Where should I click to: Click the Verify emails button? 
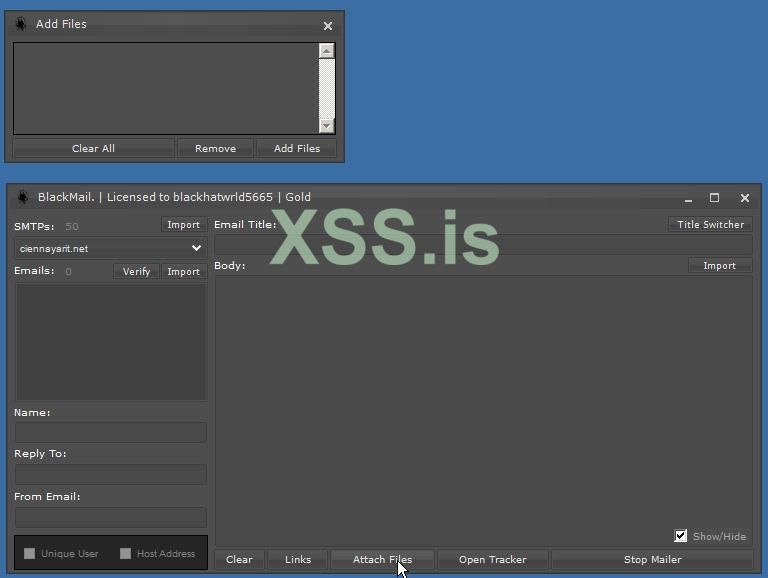click(x=136, y=271)
